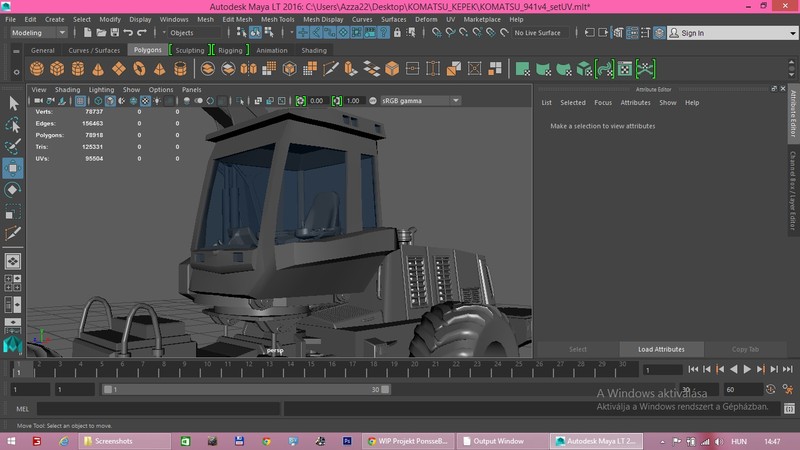Click the single perspective layout icon
The width and height of the screenshot is (800, 450).
13,261
